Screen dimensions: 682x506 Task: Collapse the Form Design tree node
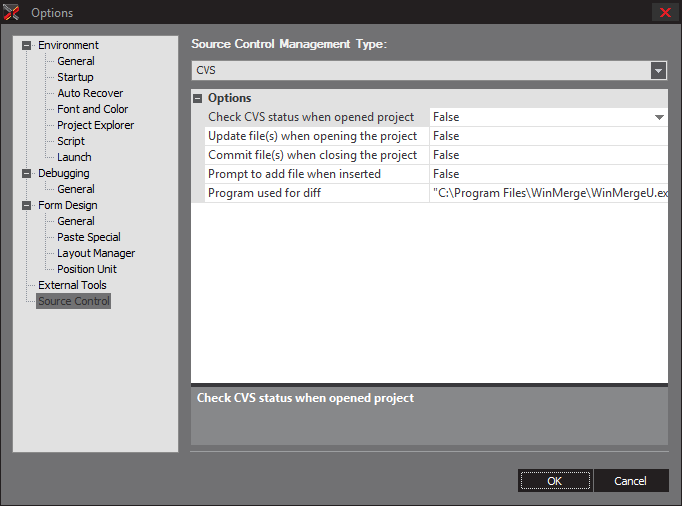coord(27,205)
